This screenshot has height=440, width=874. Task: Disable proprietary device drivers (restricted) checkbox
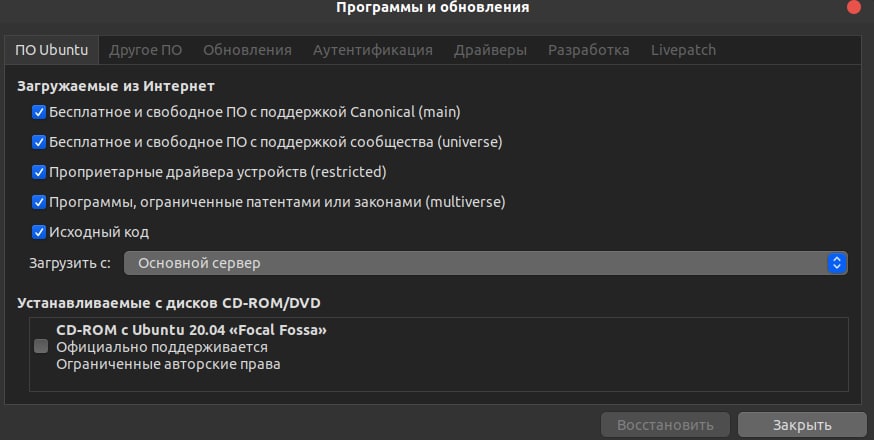(40, 172)
